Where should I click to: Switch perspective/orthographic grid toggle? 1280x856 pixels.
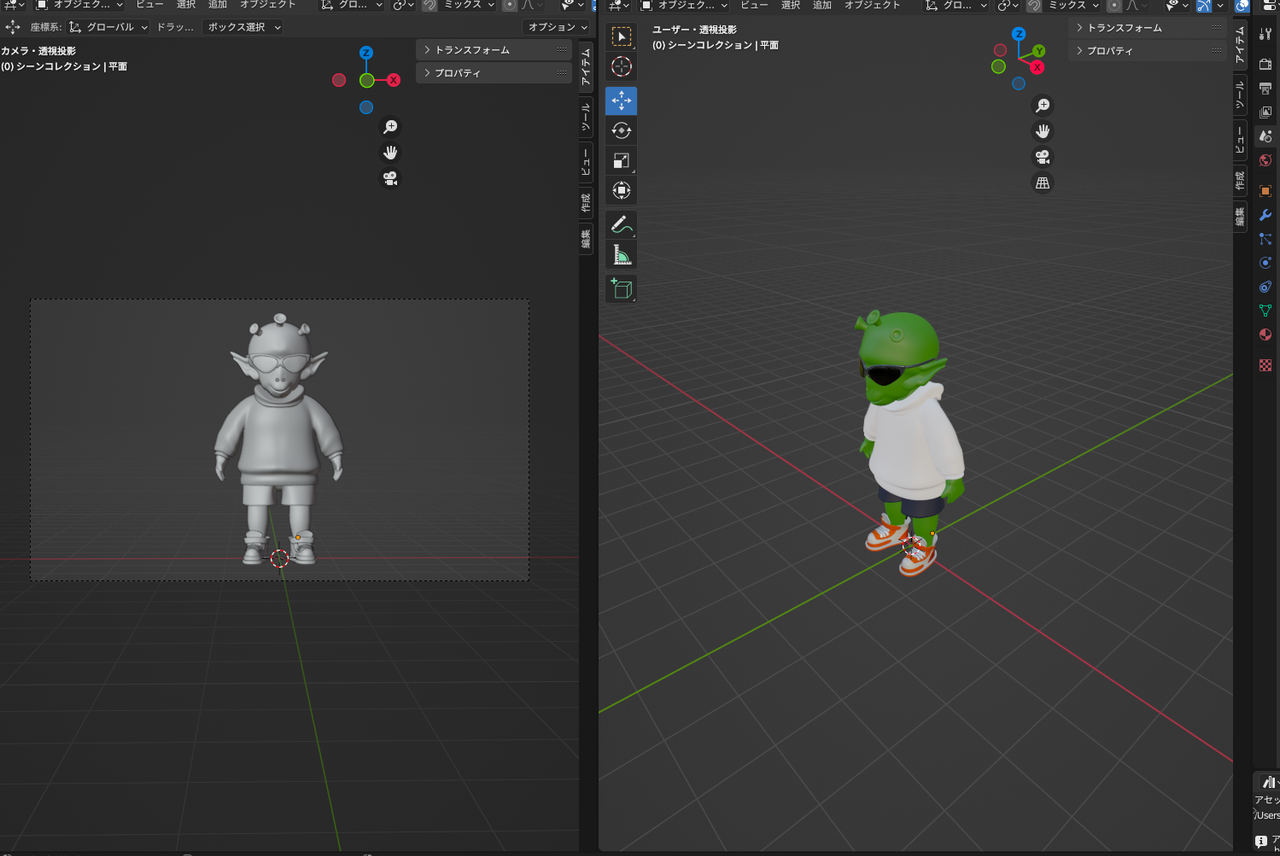click(x=1042, y=183)
